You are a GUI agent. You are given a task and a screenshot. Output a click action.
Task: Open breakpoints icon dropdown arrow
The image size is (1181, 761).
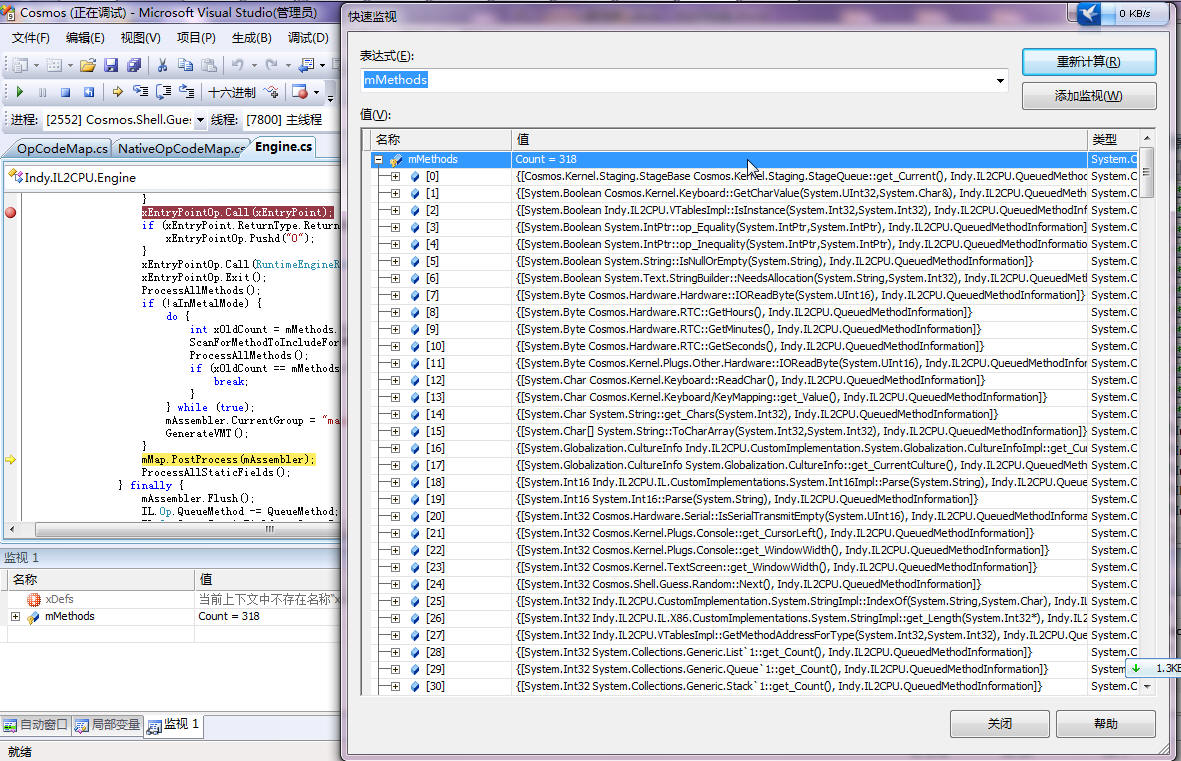coord(316,93)
